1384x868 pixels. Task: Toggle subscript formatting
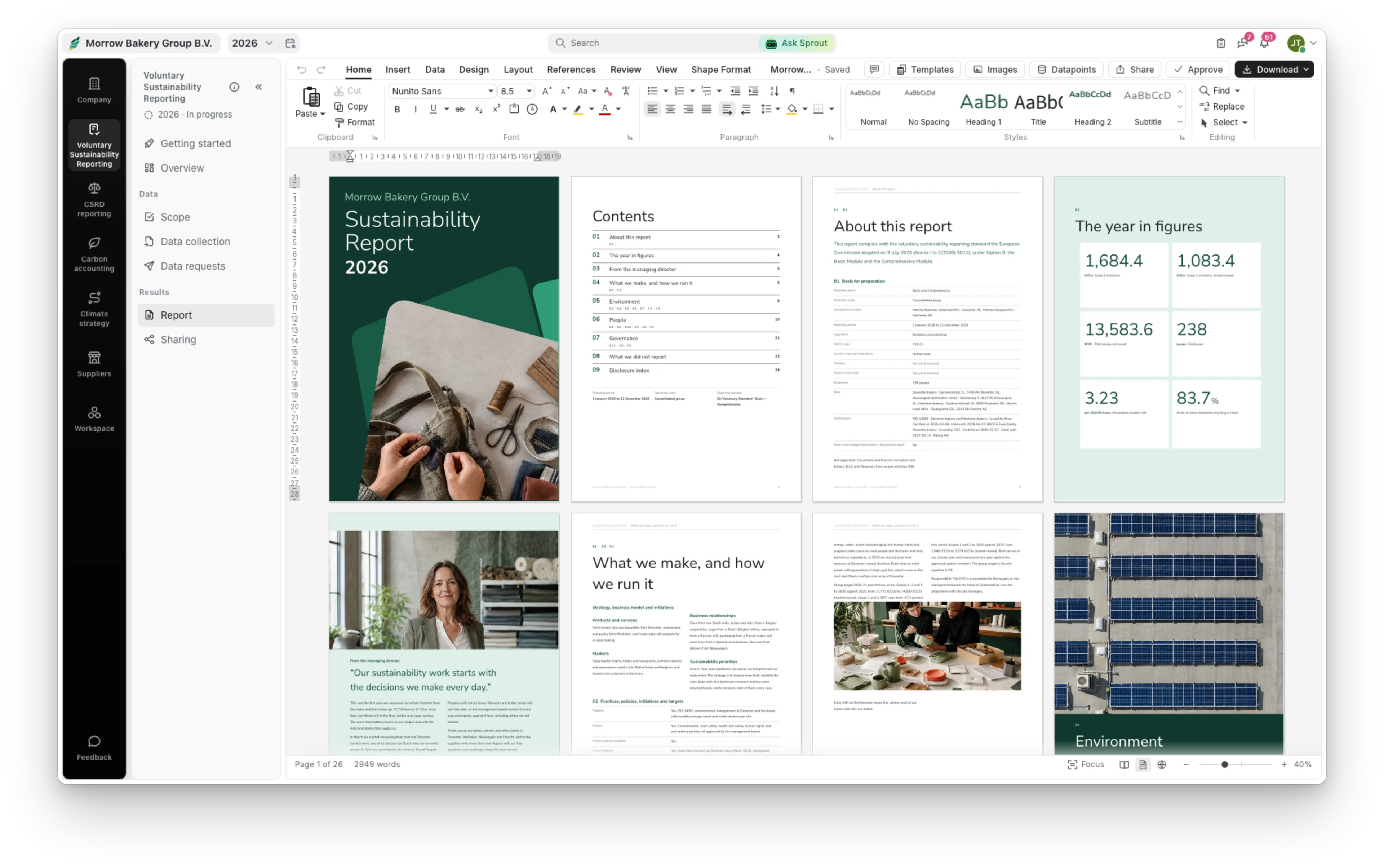tap(478, 109)
